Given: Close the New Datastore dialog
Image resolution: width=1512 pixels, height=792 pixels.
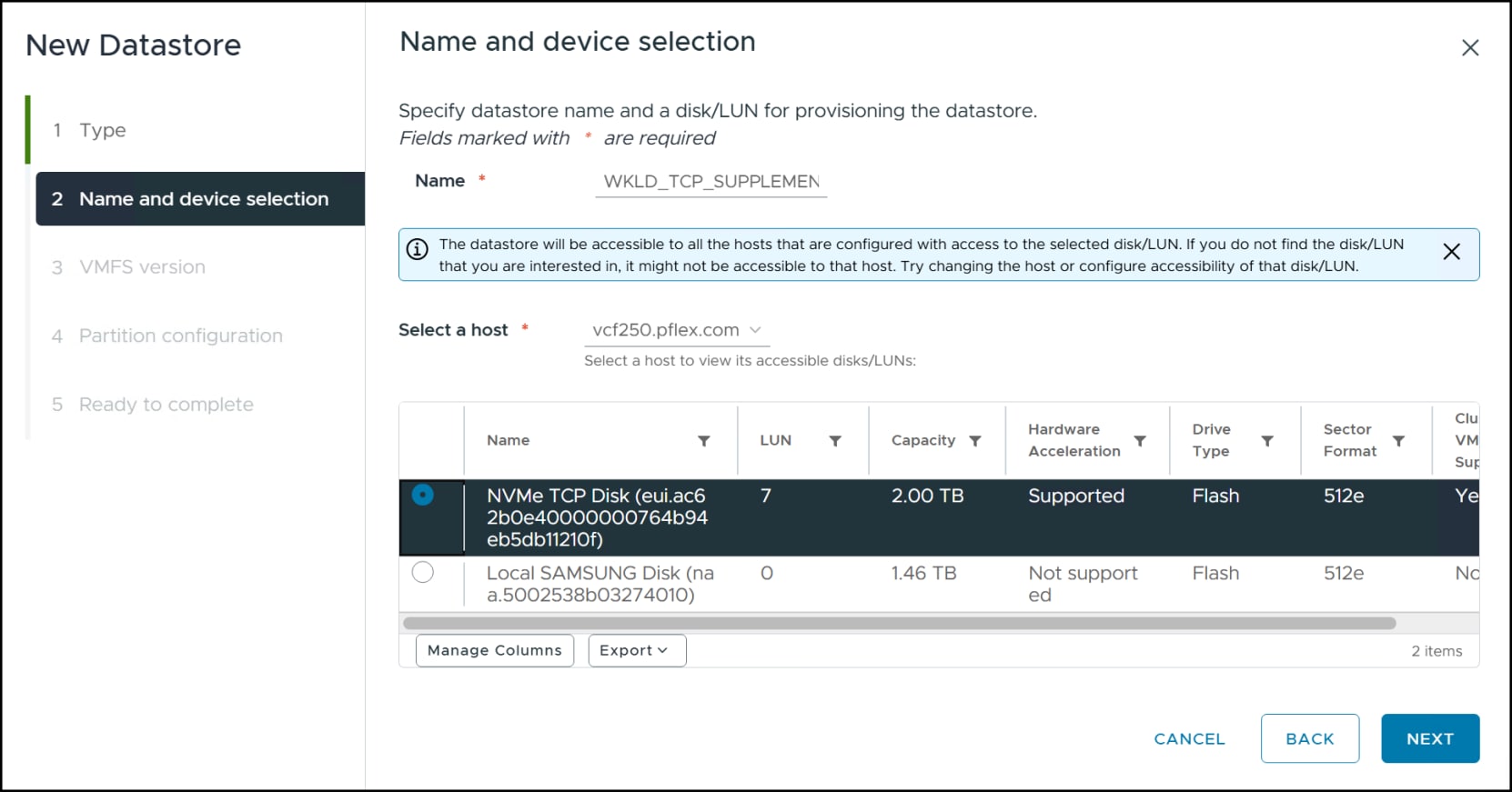Looking at the screenshot, I should 1470,48.
